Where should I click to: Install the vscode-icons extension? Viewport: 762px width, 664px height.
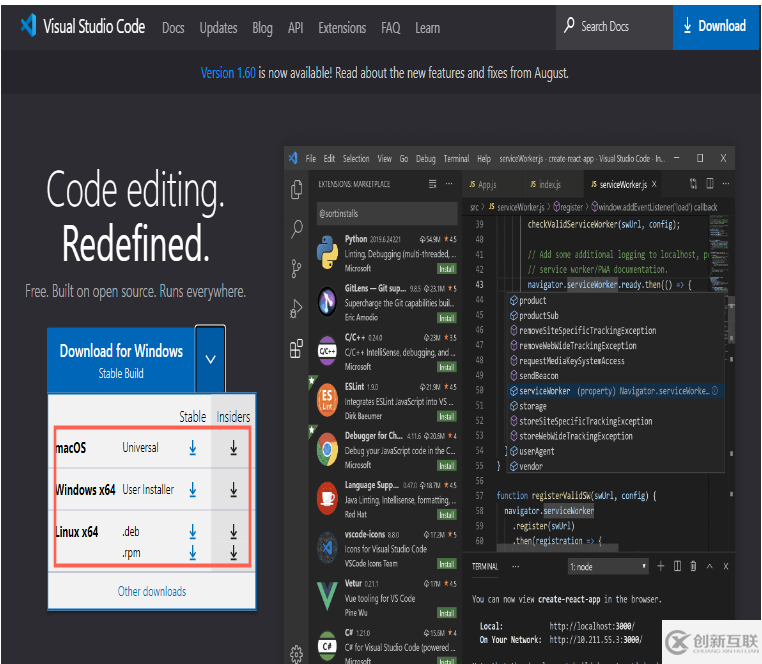[447, 564]
